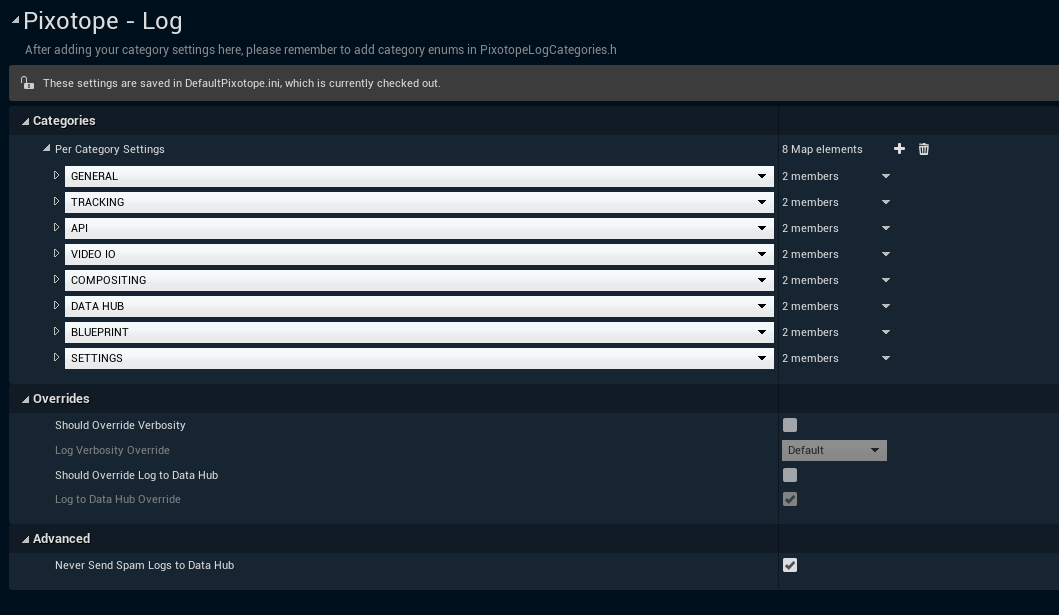
Task: Add a new map element with plus icon
Action: 899,149
